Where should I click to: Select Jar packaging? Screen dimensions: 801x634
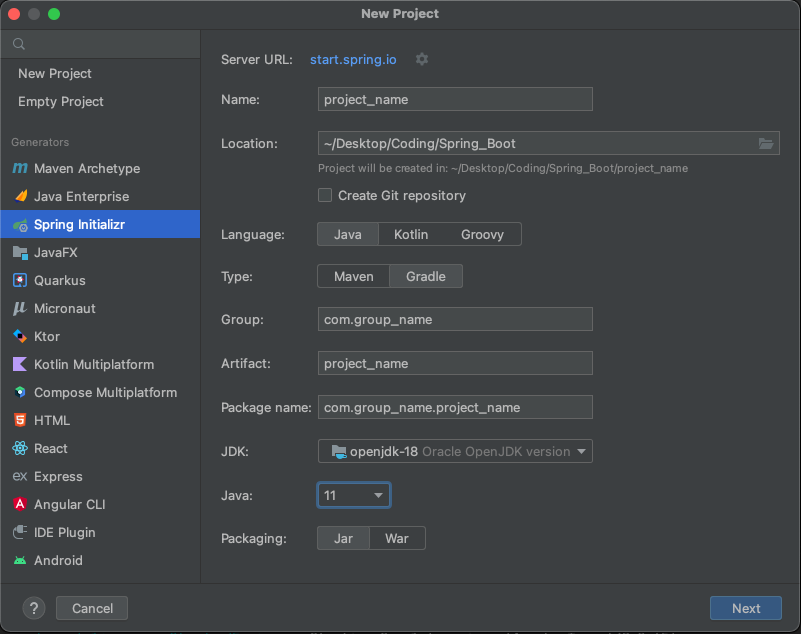pos(343,538)
